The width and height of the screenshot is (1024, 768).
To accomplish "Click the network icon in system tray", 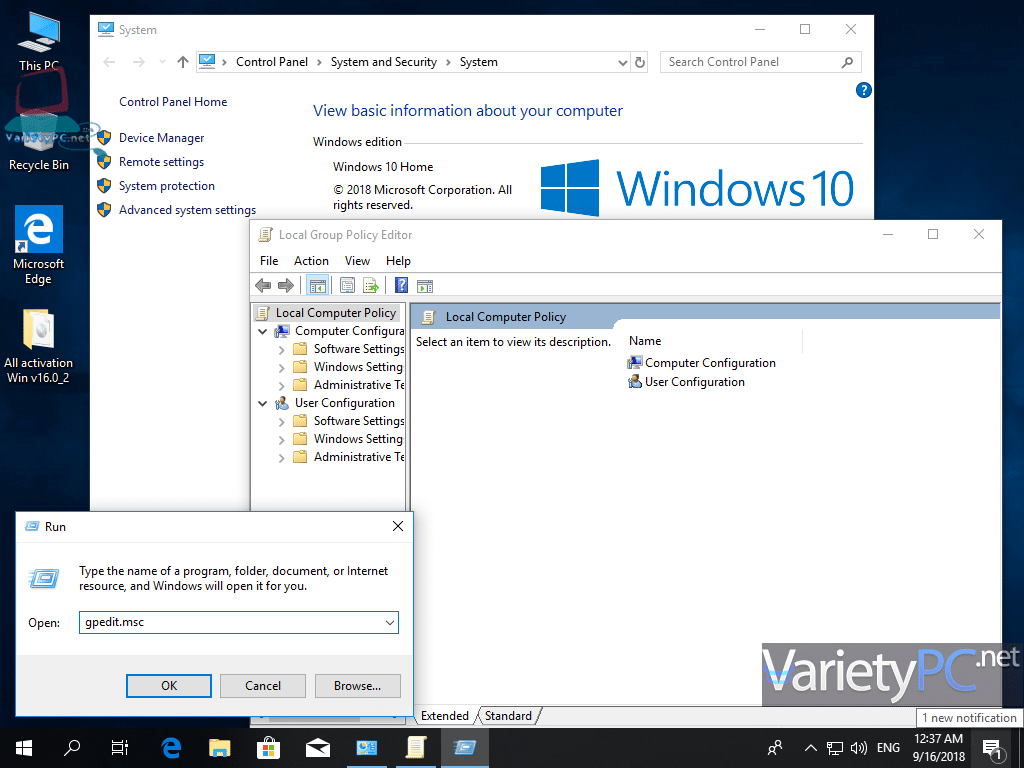I will coord(835,748).
